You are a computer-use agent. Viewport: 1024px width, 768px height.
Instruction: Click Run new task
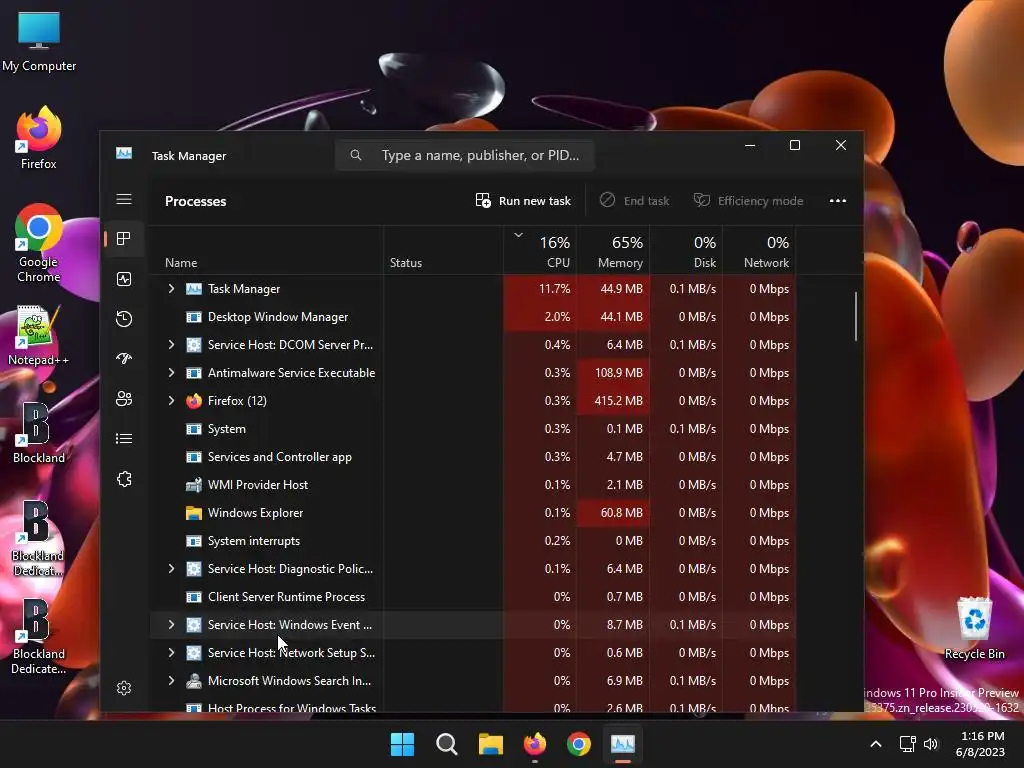tap(523, 200)
